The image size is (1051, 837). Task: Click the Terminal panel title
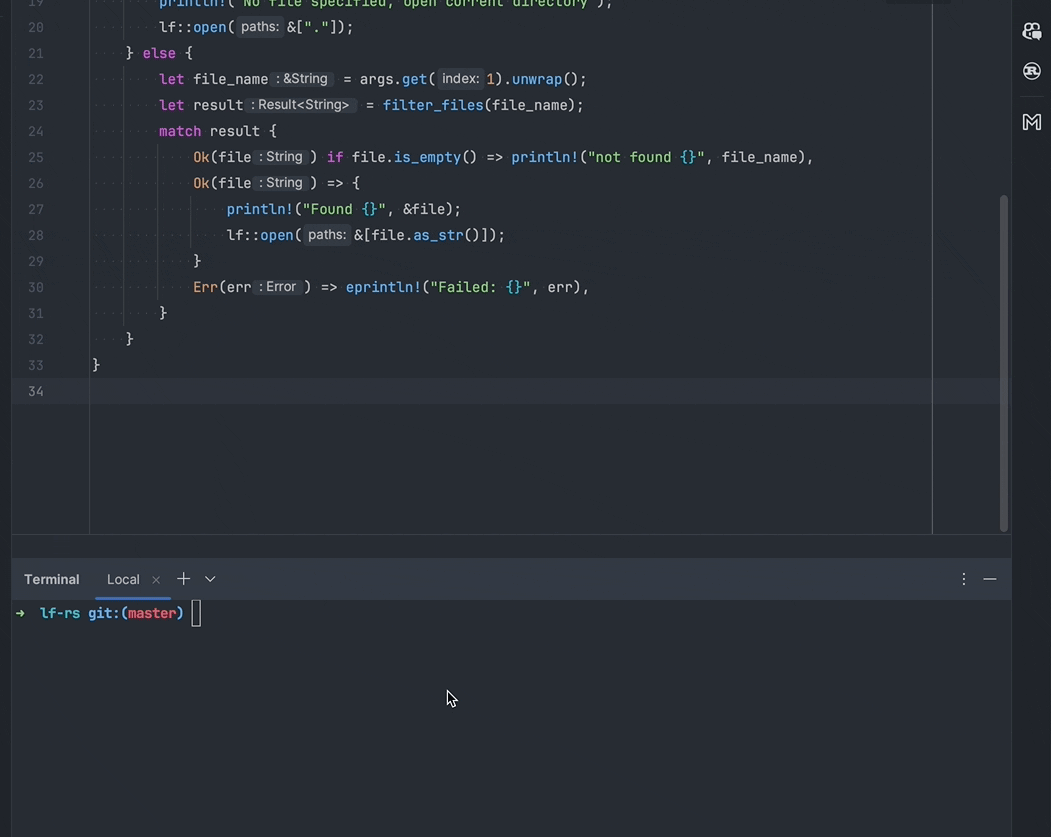tap(52, 580)
